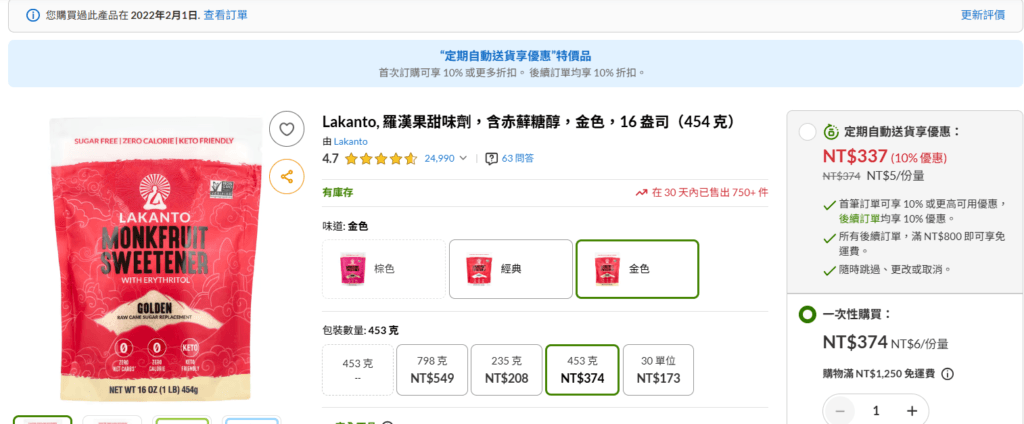Select the 798 克 package size
The height and width of the screenshot is (424, 1024).
tap(432, 370)
